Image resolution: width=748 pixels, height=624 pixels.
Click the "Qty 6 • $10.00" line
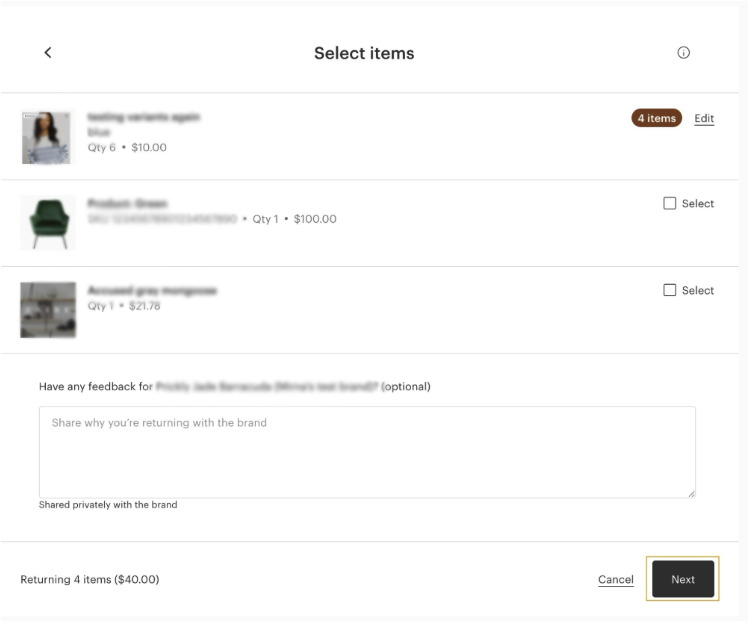(x=127, y=147)
